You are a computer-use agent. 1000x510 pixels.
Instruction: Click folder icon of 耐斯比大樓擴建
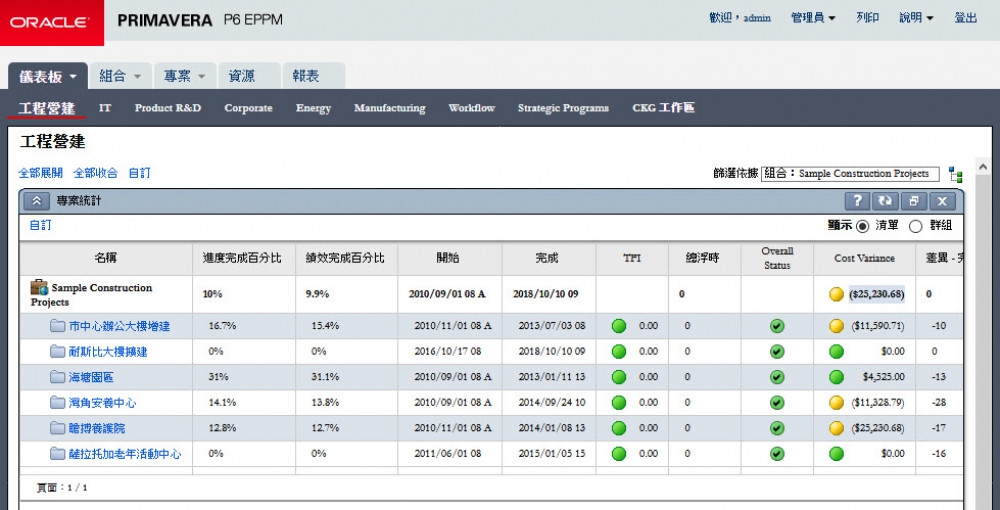click(x=57, y=352)
